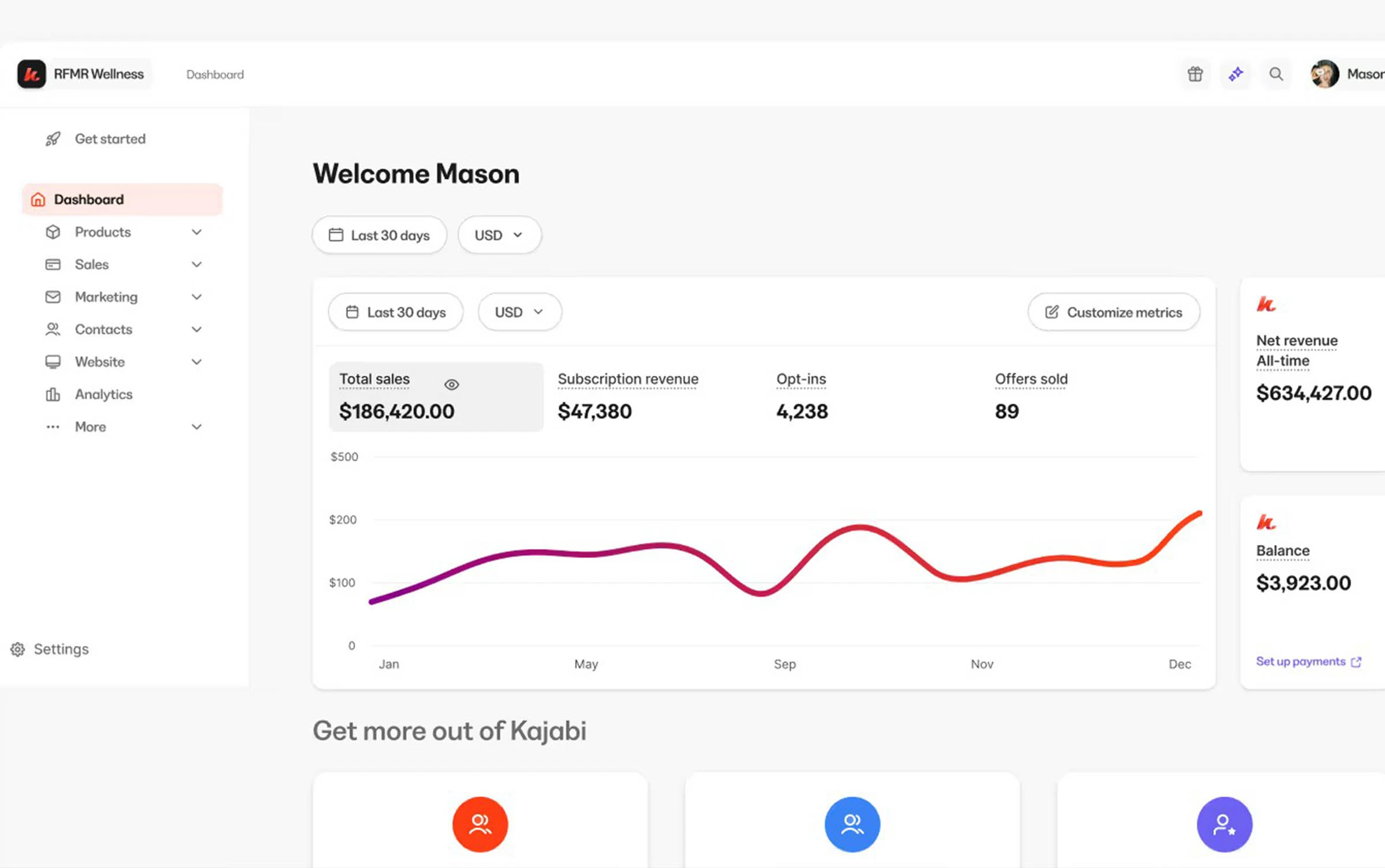Viewport: 1385px width, 868px height.
Task: Open the top USD currency dropdown
Action: [499, 235]
